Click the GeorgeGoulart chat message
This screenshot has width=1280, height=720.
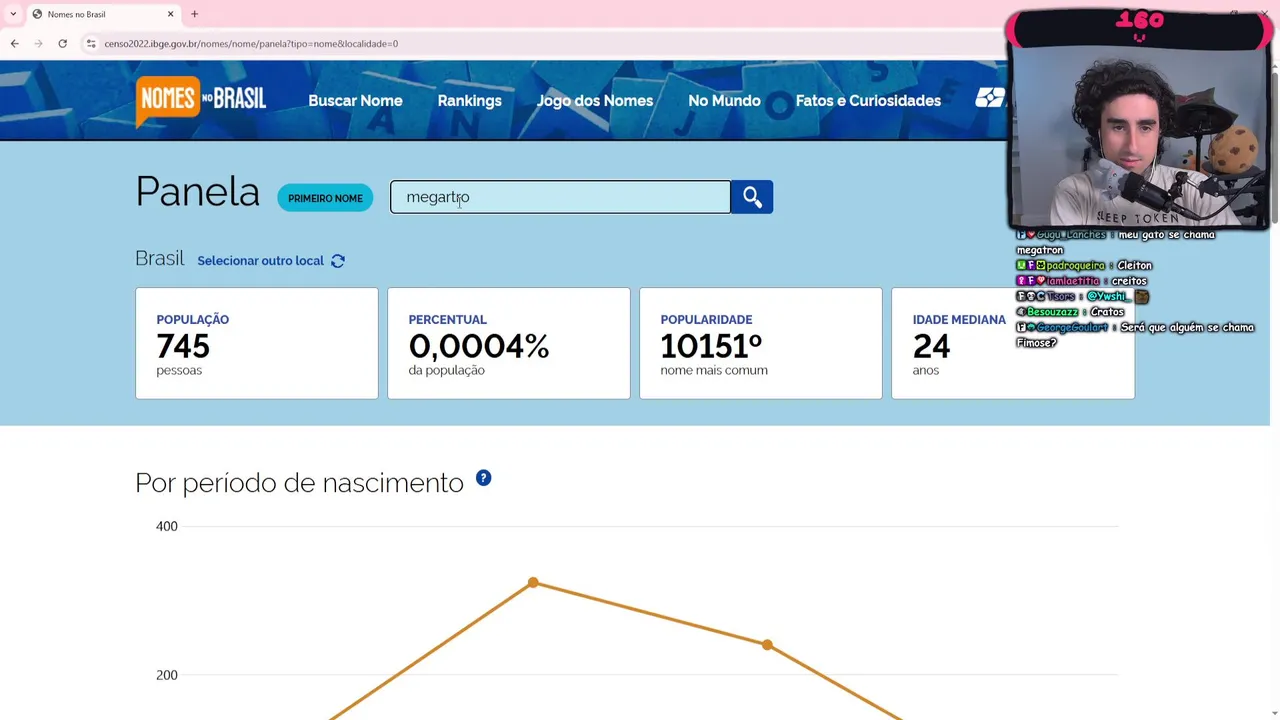click(1135, 335)
